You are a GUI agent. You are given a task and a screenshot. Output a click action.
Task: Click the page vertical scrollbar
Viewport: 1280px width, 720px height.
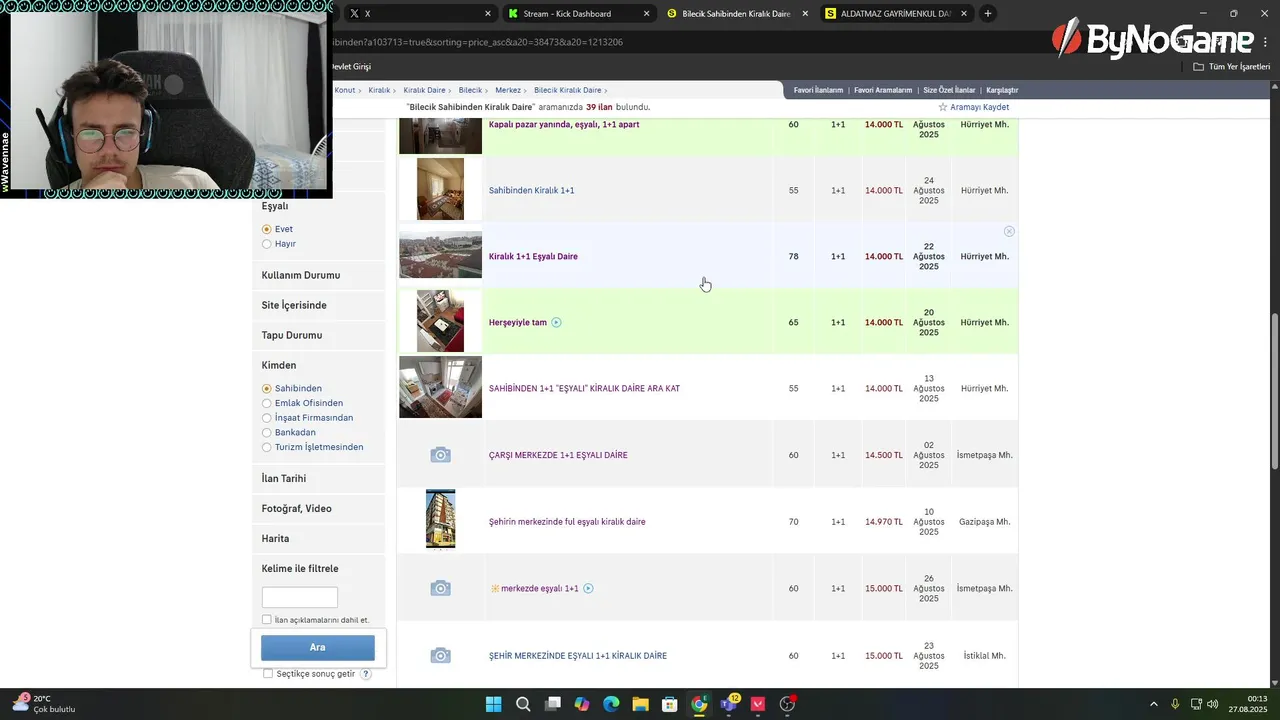[x=1274, y=390]
